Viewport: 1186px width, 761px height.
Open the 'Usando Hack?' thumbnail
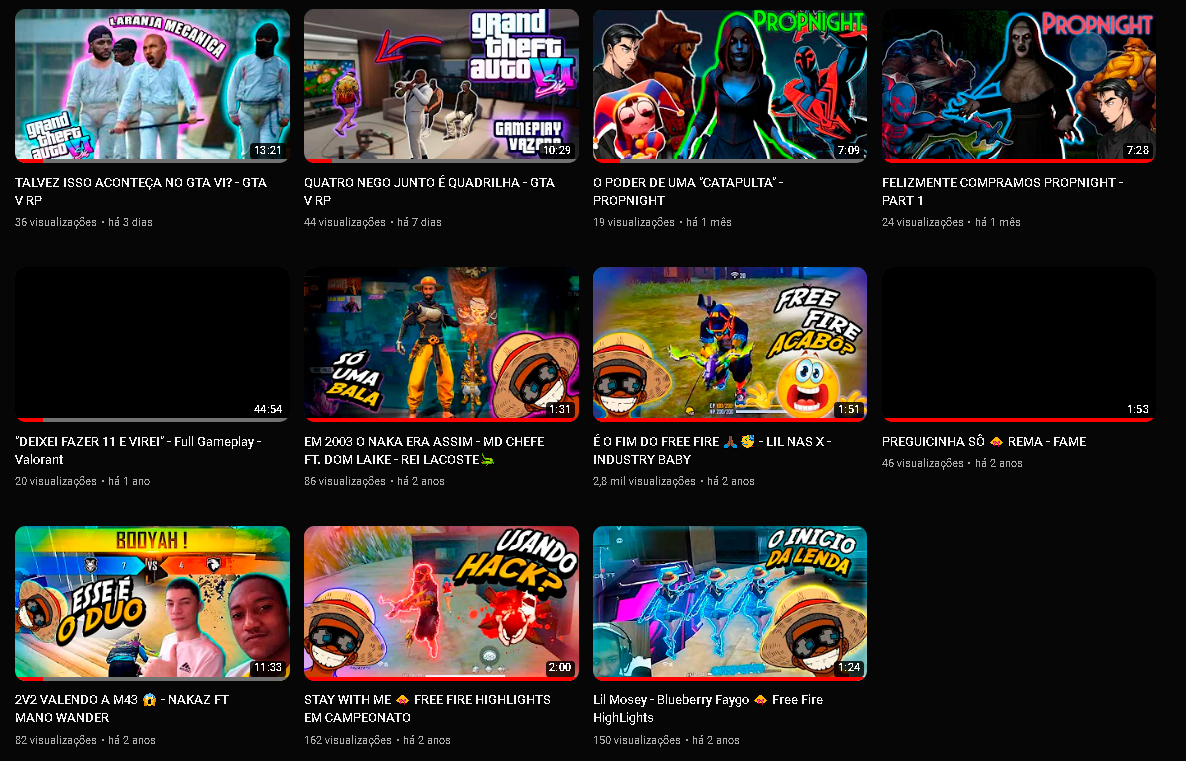(x=441, y=603)
